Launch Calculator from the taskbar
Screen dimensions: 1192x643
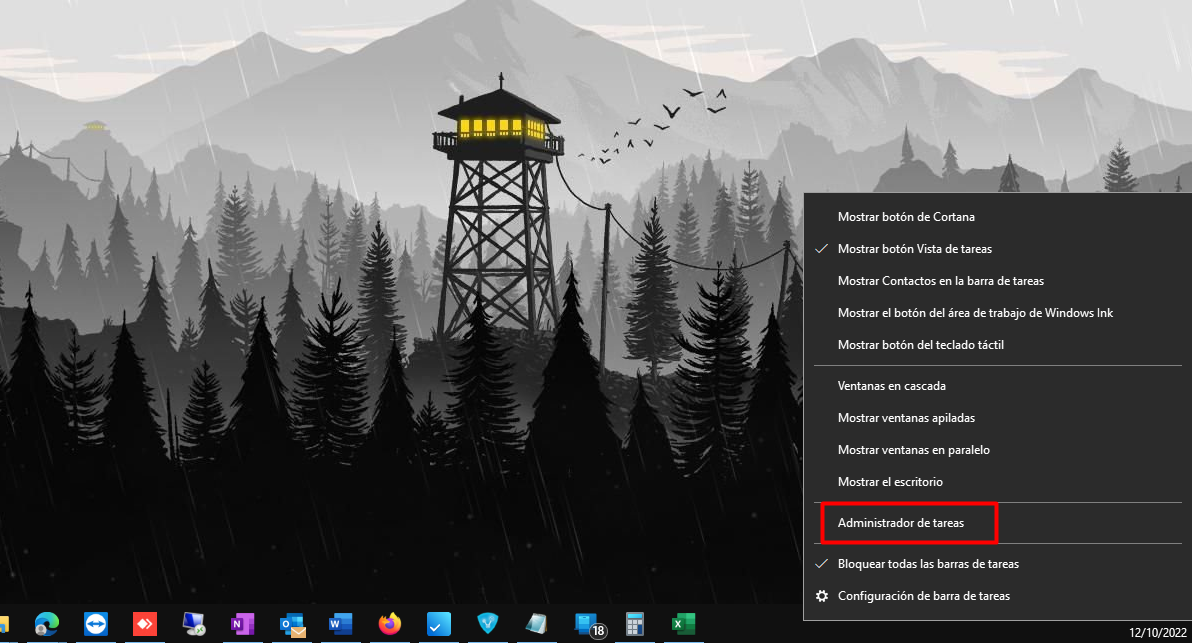[x=635, y=624]
